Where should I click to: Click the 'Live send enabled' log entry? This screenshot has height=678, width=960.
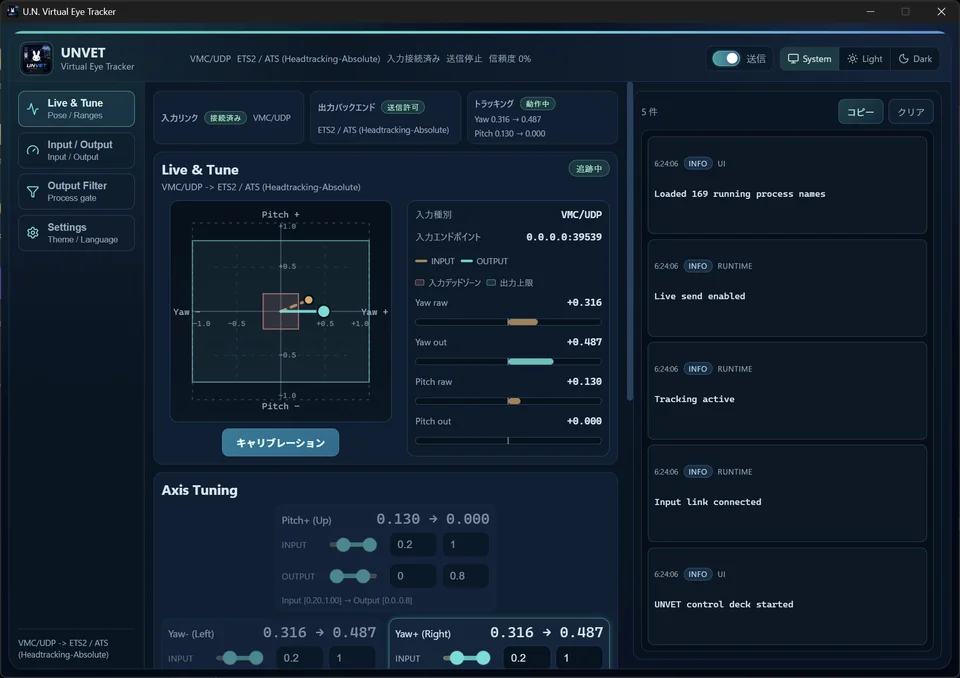[787, 288]
